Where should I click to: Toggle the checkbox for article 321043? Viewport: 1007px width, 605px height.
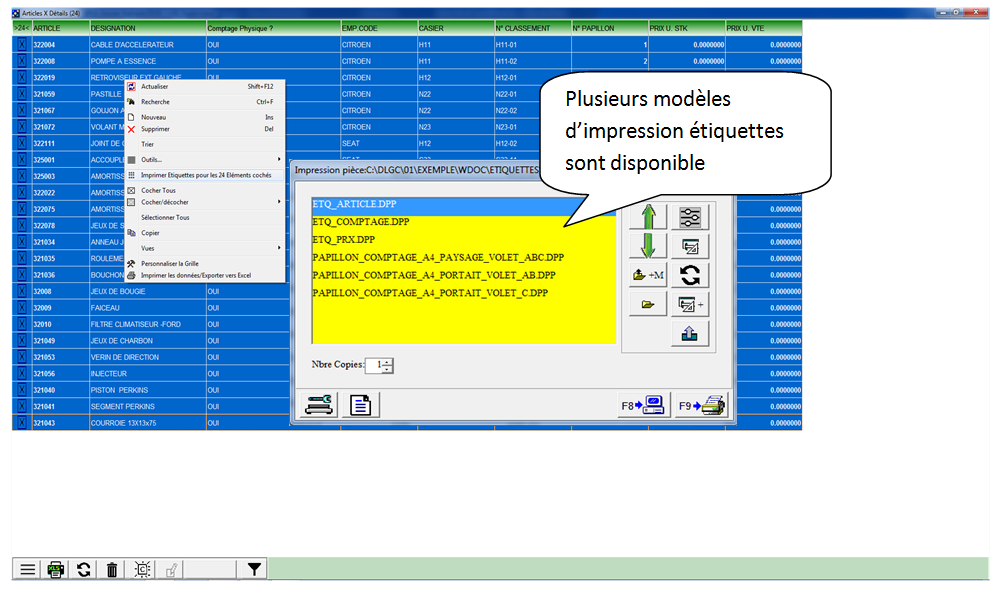(21, 423)
